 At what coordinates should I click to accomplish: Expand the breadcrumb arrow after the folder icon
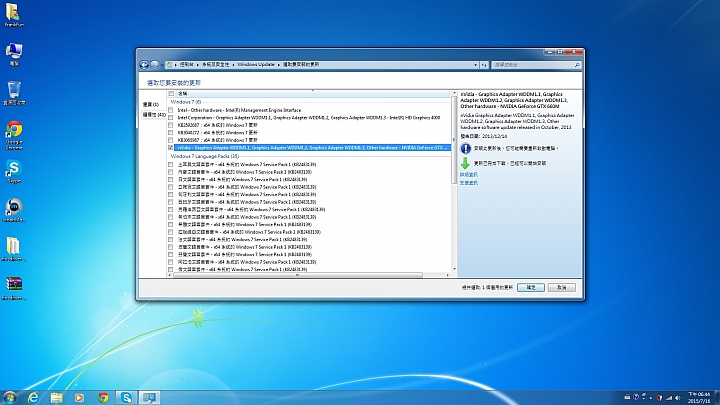(176, 65)
